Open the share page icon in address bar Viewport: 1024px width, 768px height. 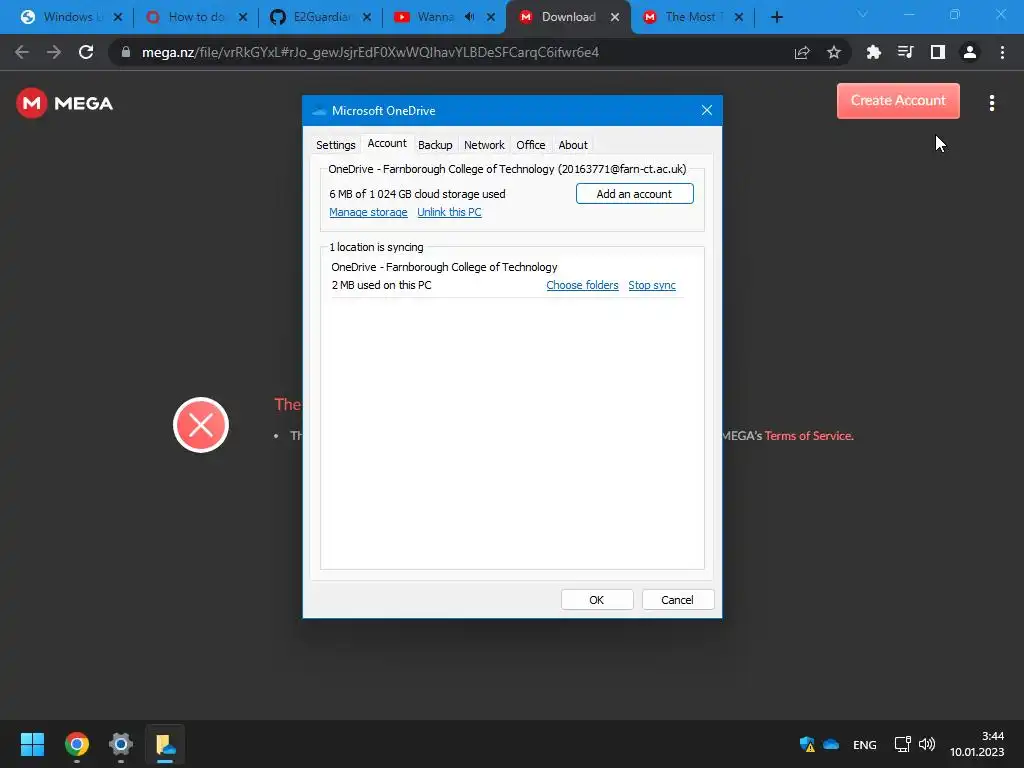[x=802, y=52]
